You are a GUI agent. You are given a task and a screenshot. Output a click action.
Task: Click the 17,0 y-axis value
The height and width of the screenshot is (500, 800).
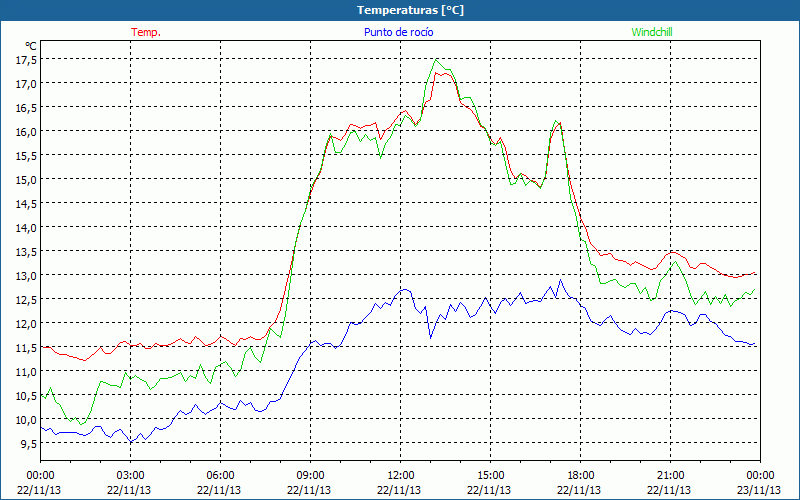[27, 84]
